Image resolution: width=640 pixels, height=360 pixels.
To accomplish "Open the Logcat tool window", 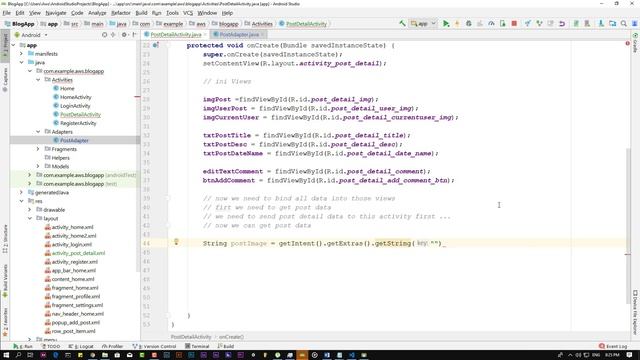I will click(81, 346).
